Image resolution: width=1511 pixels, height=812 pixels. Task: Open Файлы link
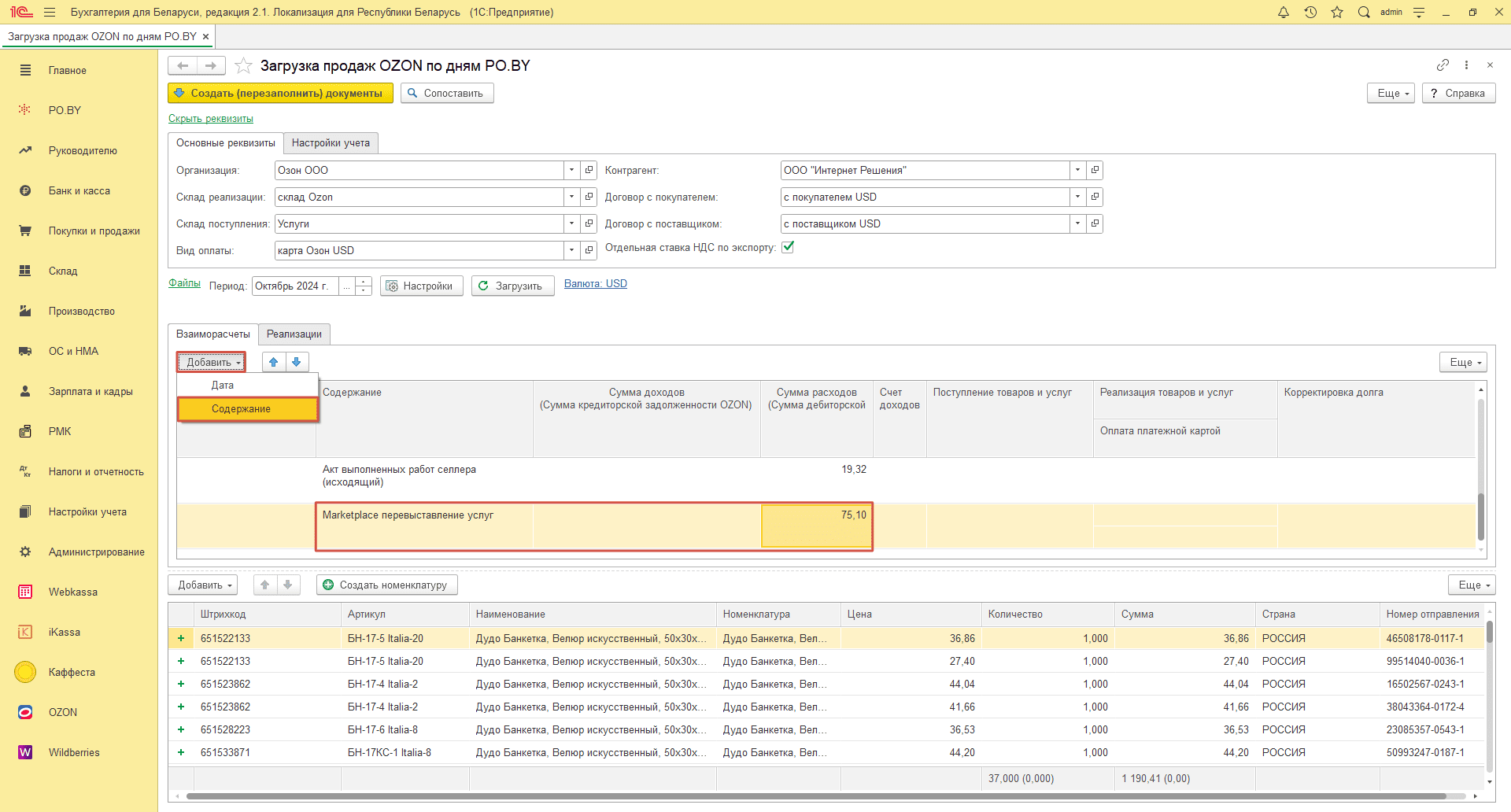coord(184,282)
